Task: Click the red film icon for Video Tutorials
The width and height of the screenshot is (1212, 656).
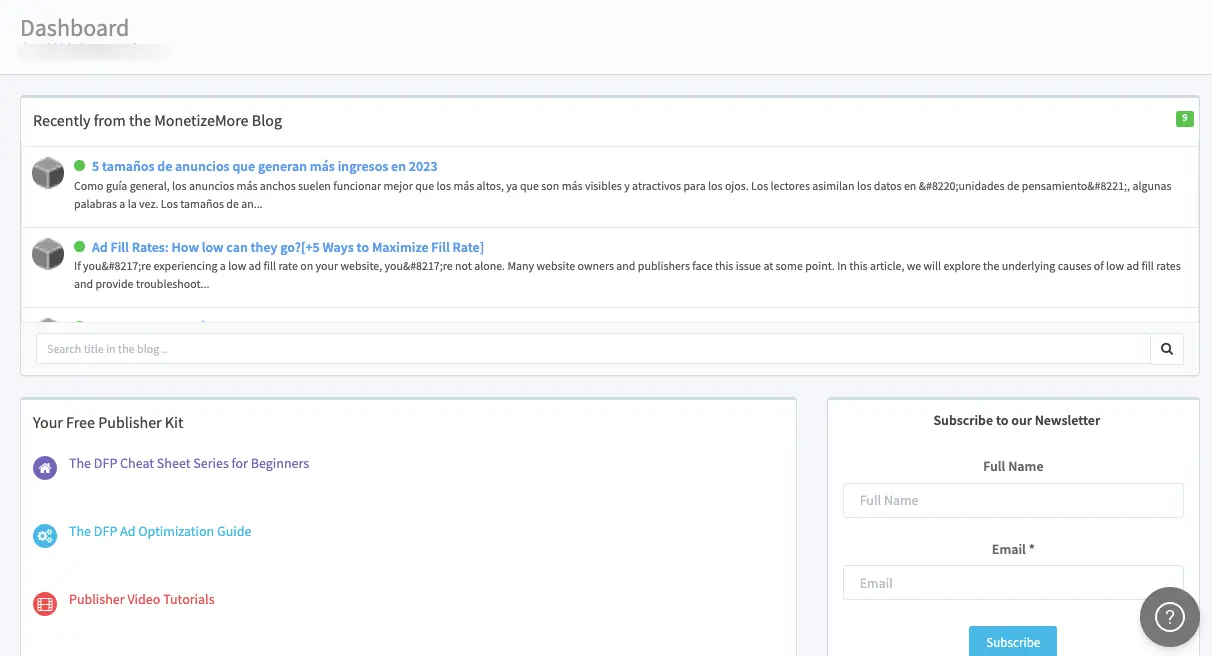Action: pos(45,604)
